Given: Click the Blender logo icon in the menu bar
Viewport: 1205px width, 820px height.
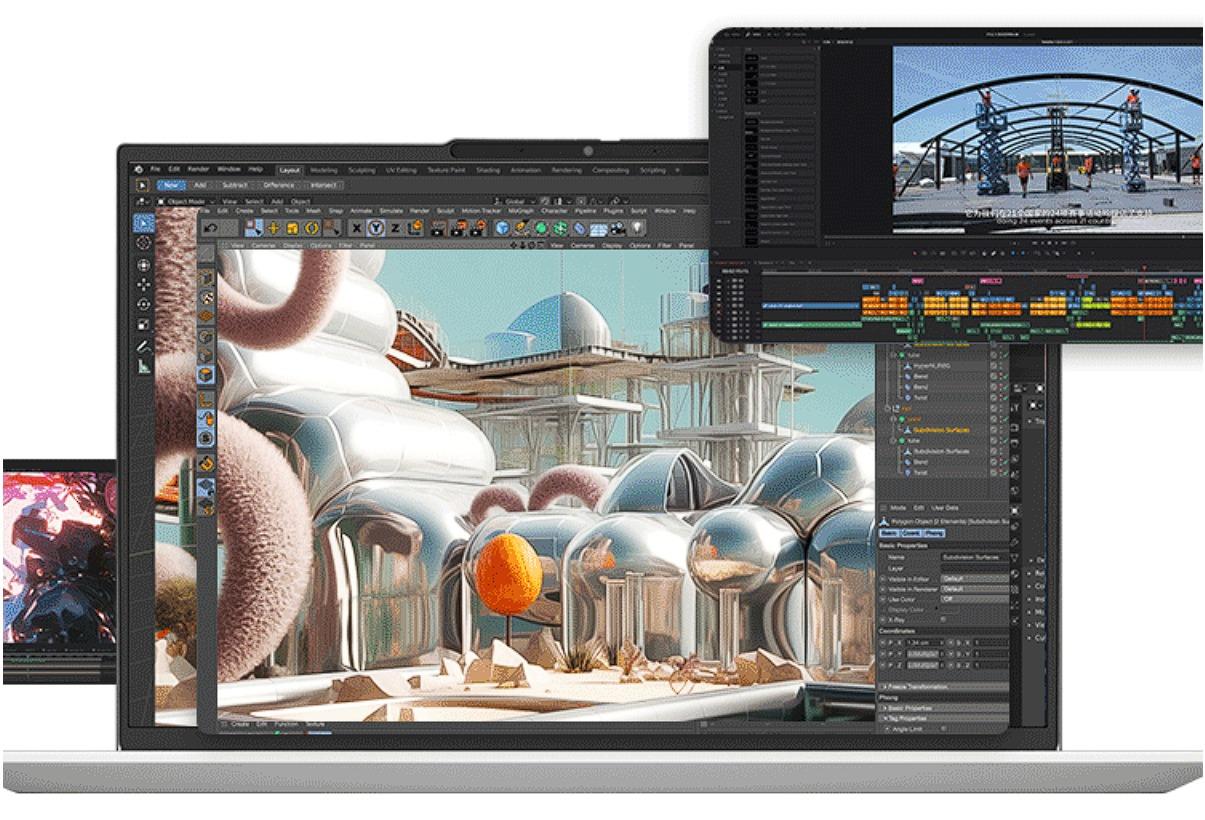Looking at the screenshot, I should (140, 169).
